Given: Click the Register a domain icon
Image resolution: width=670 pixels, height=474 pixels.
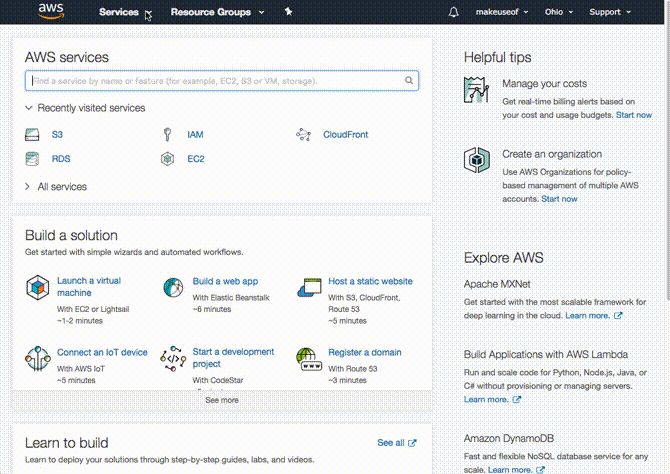Looking at the screenshot, I should pos(308,357).
